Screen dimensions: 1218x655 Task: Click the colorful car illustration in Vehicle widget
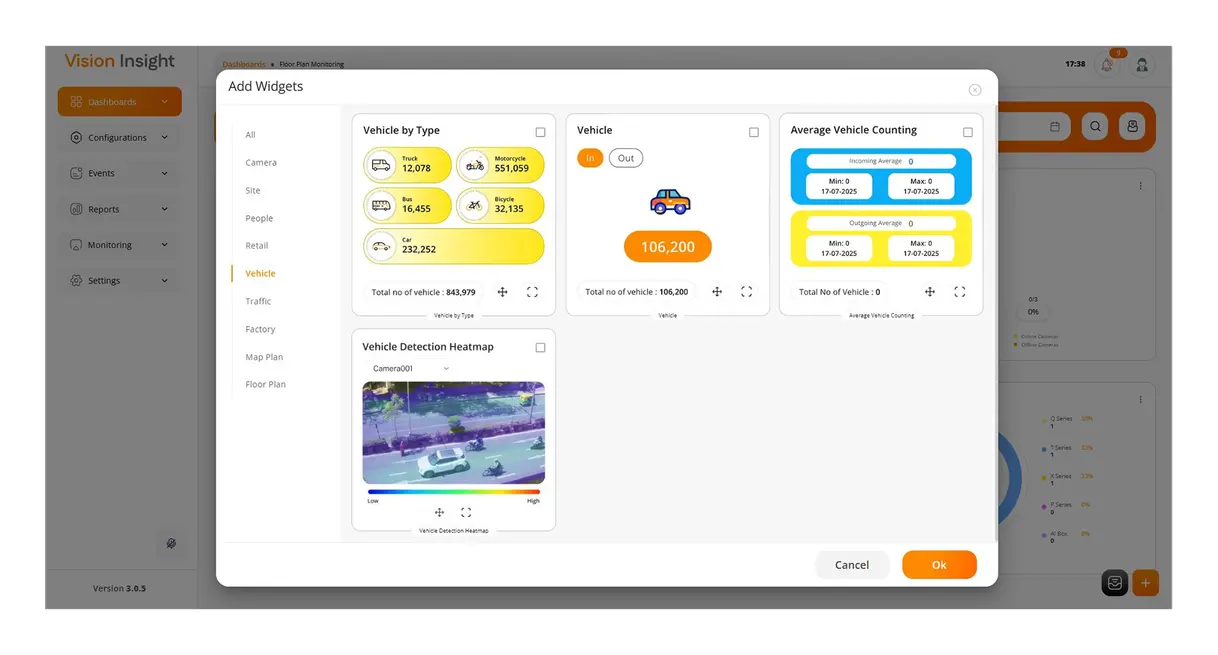pyautogui.click(x=669, y=202)
